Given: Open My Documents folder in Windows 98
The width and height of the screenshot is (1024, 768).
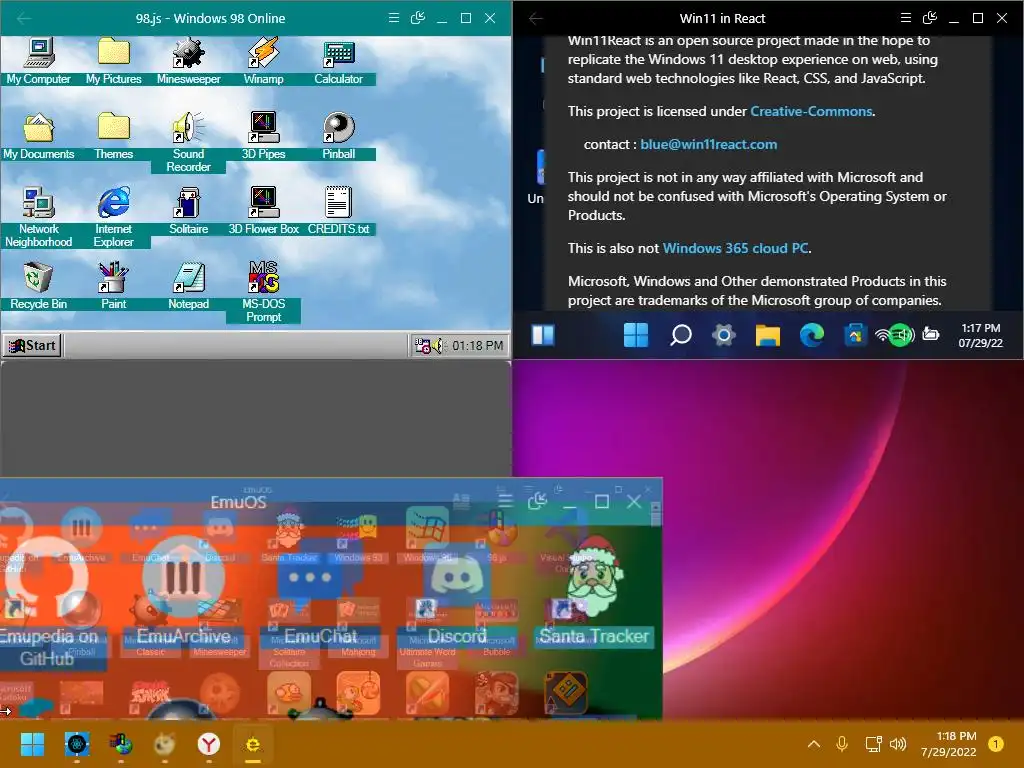Looking at the screenshot, I should click(x=39, y=136).
